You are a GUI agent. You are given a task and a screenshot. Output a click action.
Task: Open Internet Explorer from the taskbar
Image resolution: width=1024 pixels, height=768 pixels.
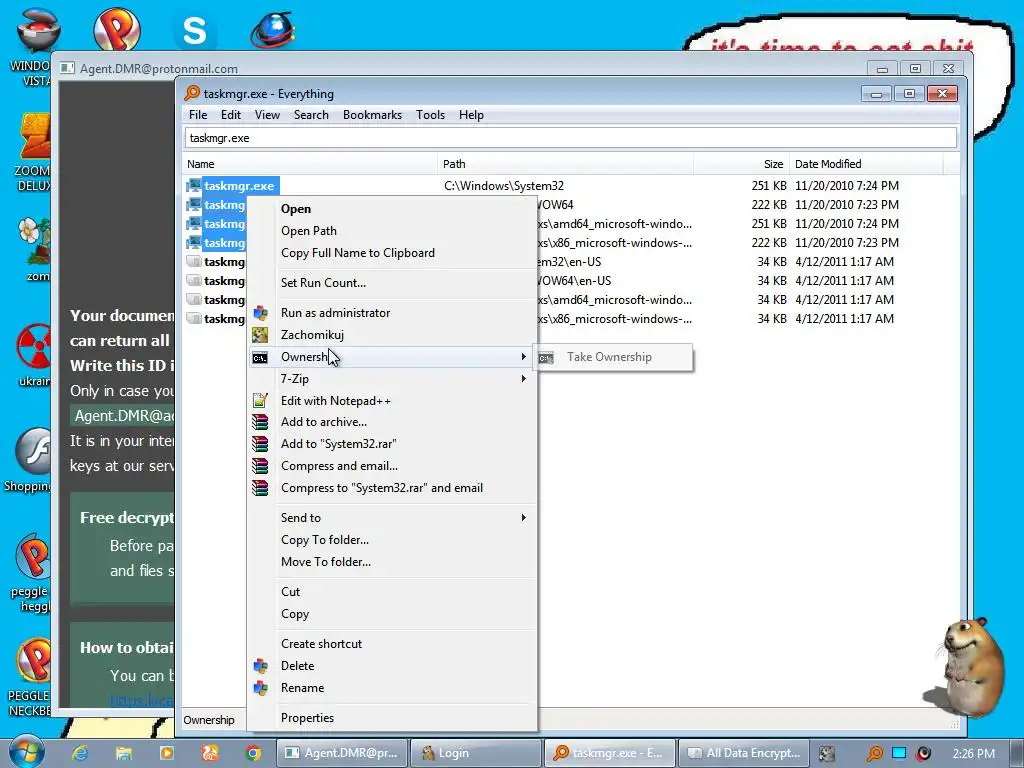80,753
